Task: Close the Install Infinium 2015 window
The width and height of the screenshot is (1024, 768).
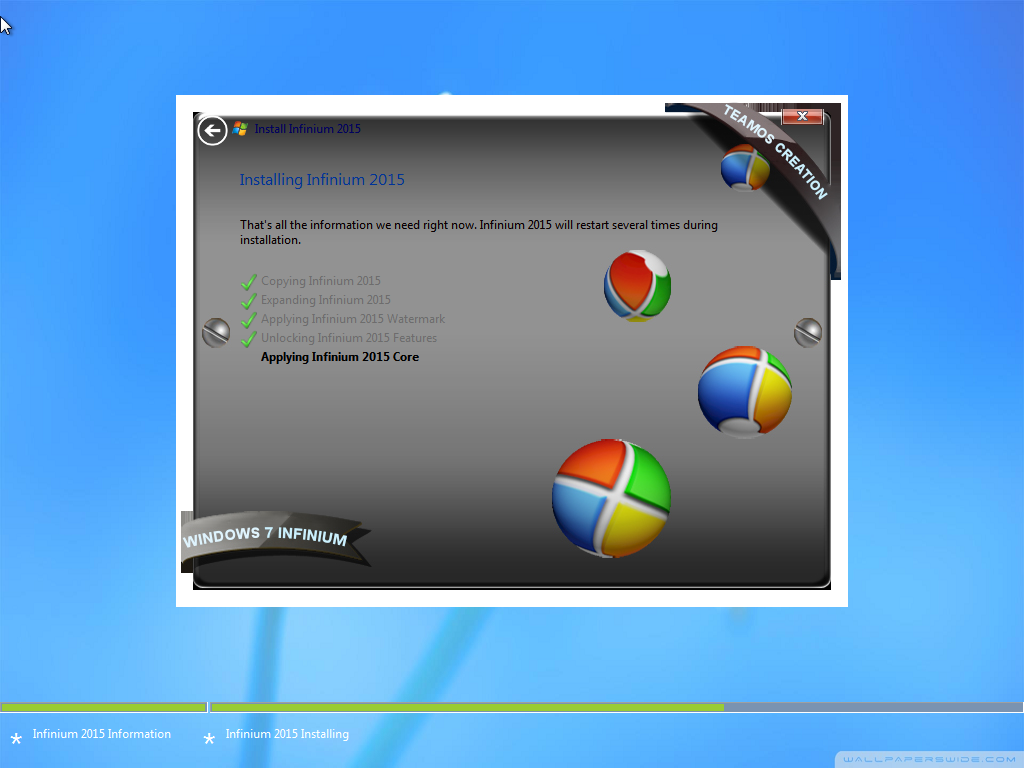Action: [802, 116]
